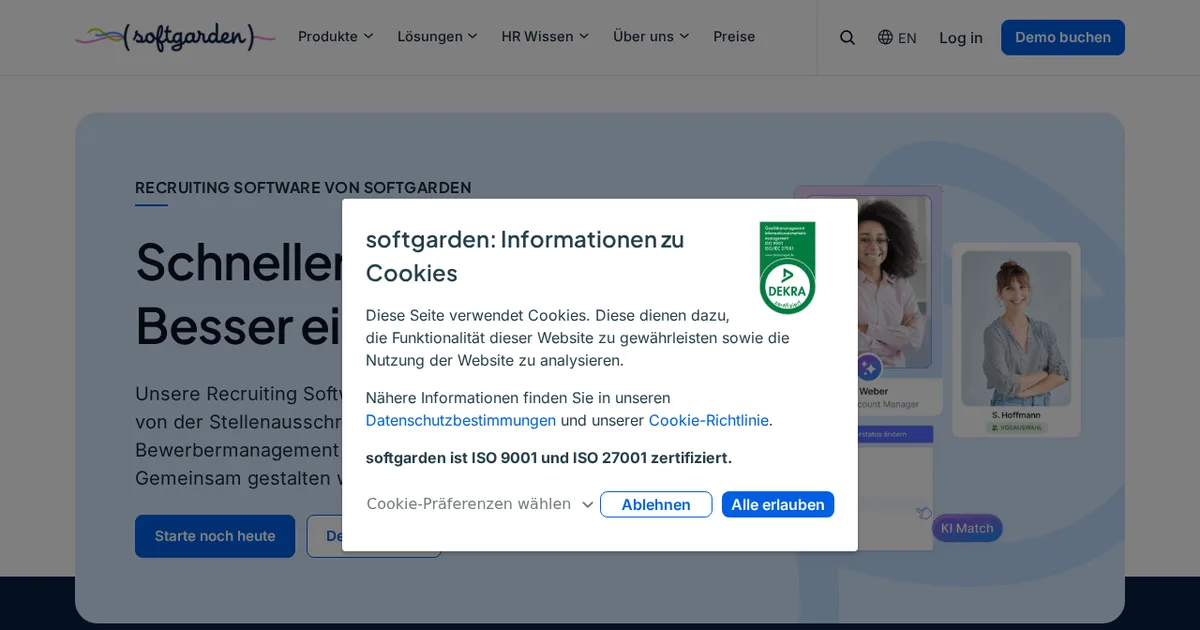Expand the Lösungen menu
1200x630 pixels.
[x=437, y=36]
